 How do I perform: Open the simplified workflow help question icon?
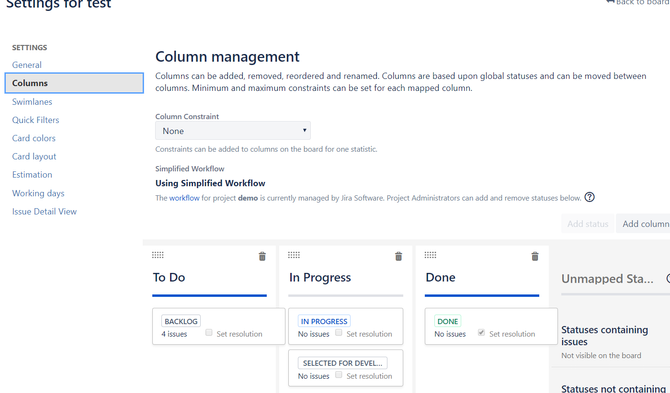[x=589, y=197]
